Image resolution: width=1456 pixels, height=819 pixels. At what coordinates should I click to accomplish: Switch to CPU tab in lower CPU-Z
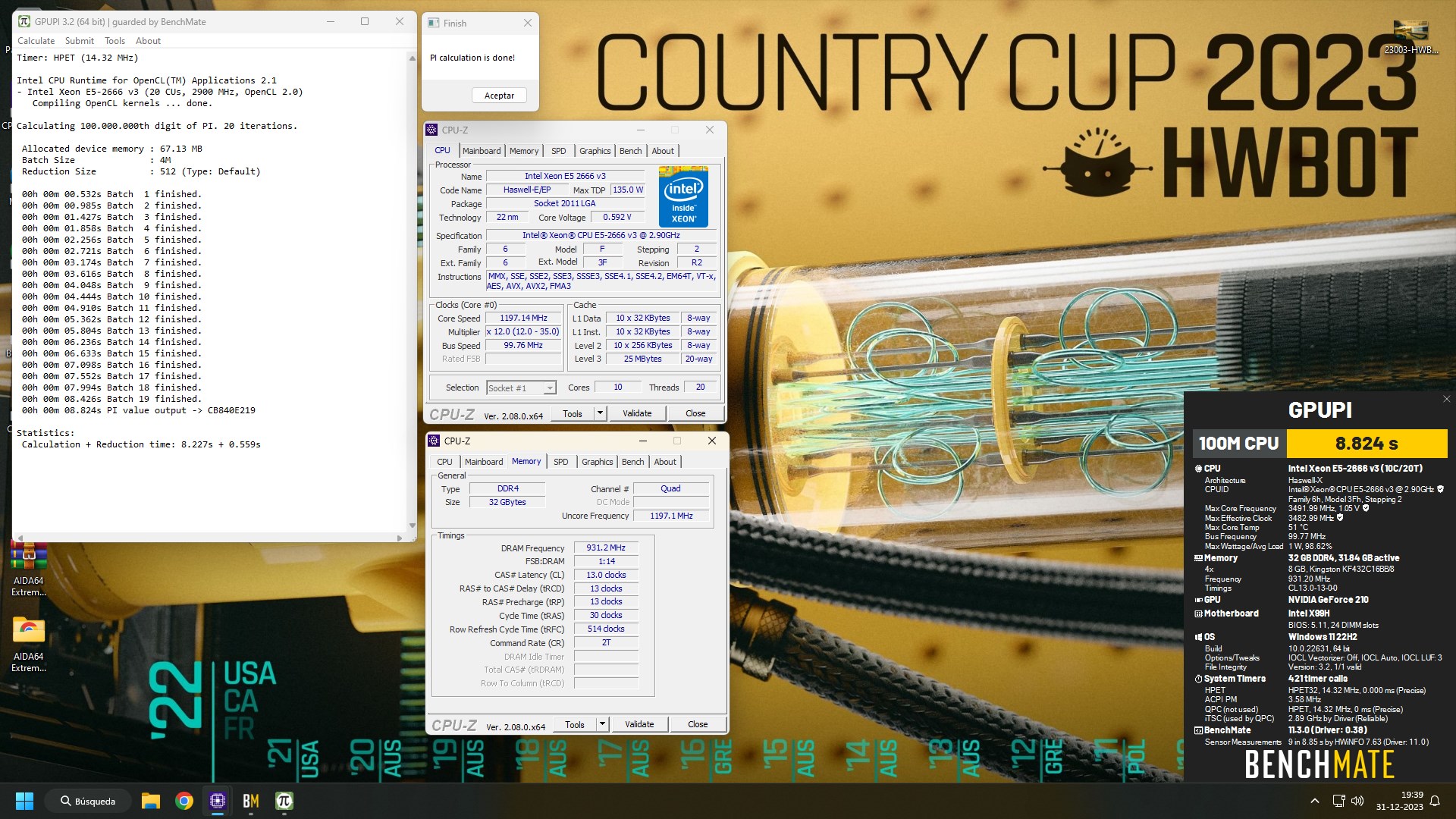pos(444,462)
